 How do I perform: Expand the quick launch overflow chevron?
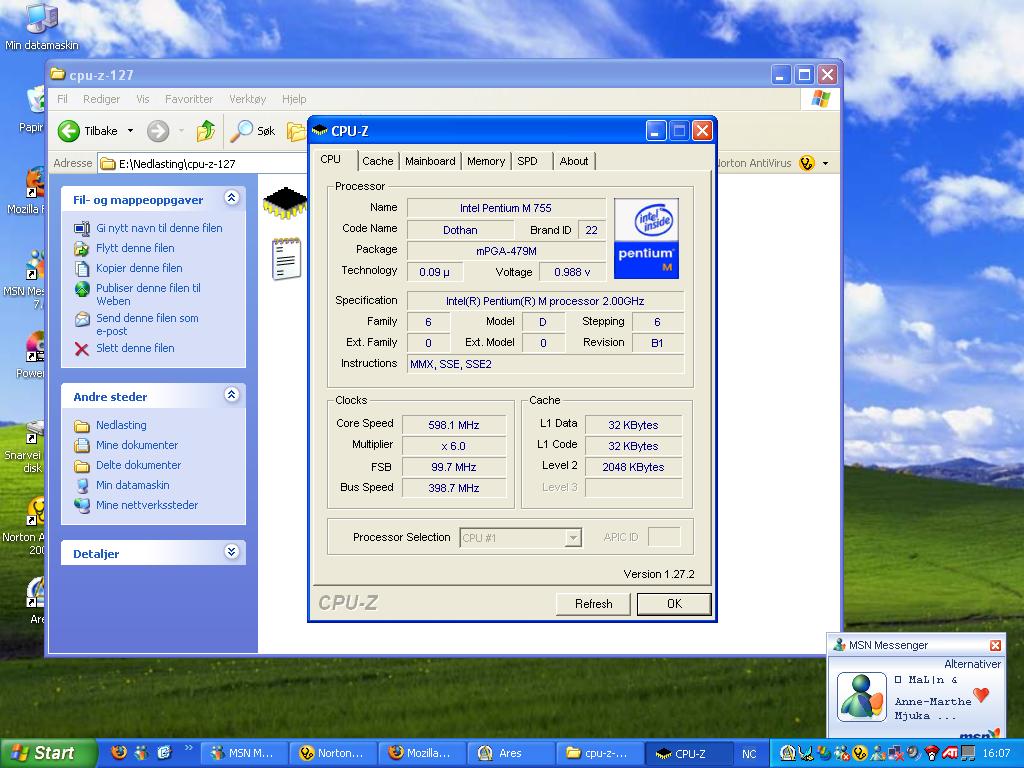click(189, 748)
